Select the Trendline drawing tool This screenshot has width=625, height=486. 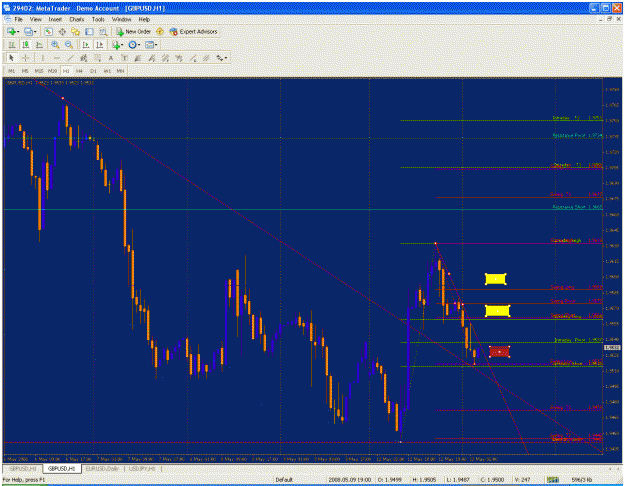tap(70, 58)
